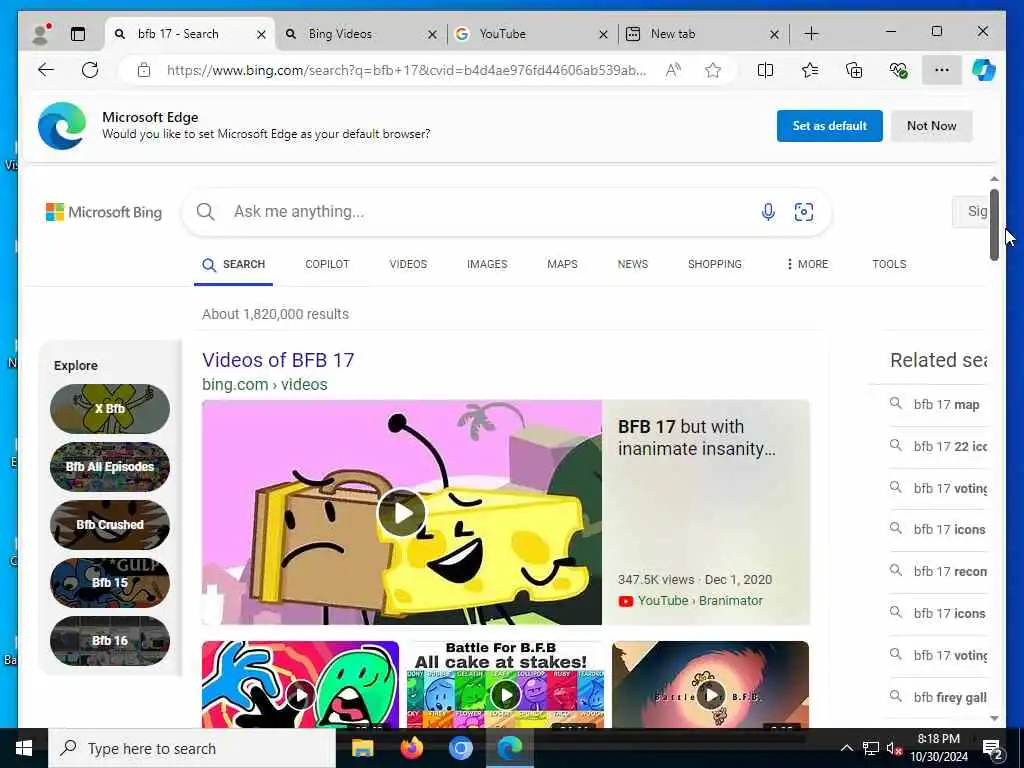Open the VIDEOS search tab
Viewport: 1024px width, 768px height.
[x=408, y=264]
